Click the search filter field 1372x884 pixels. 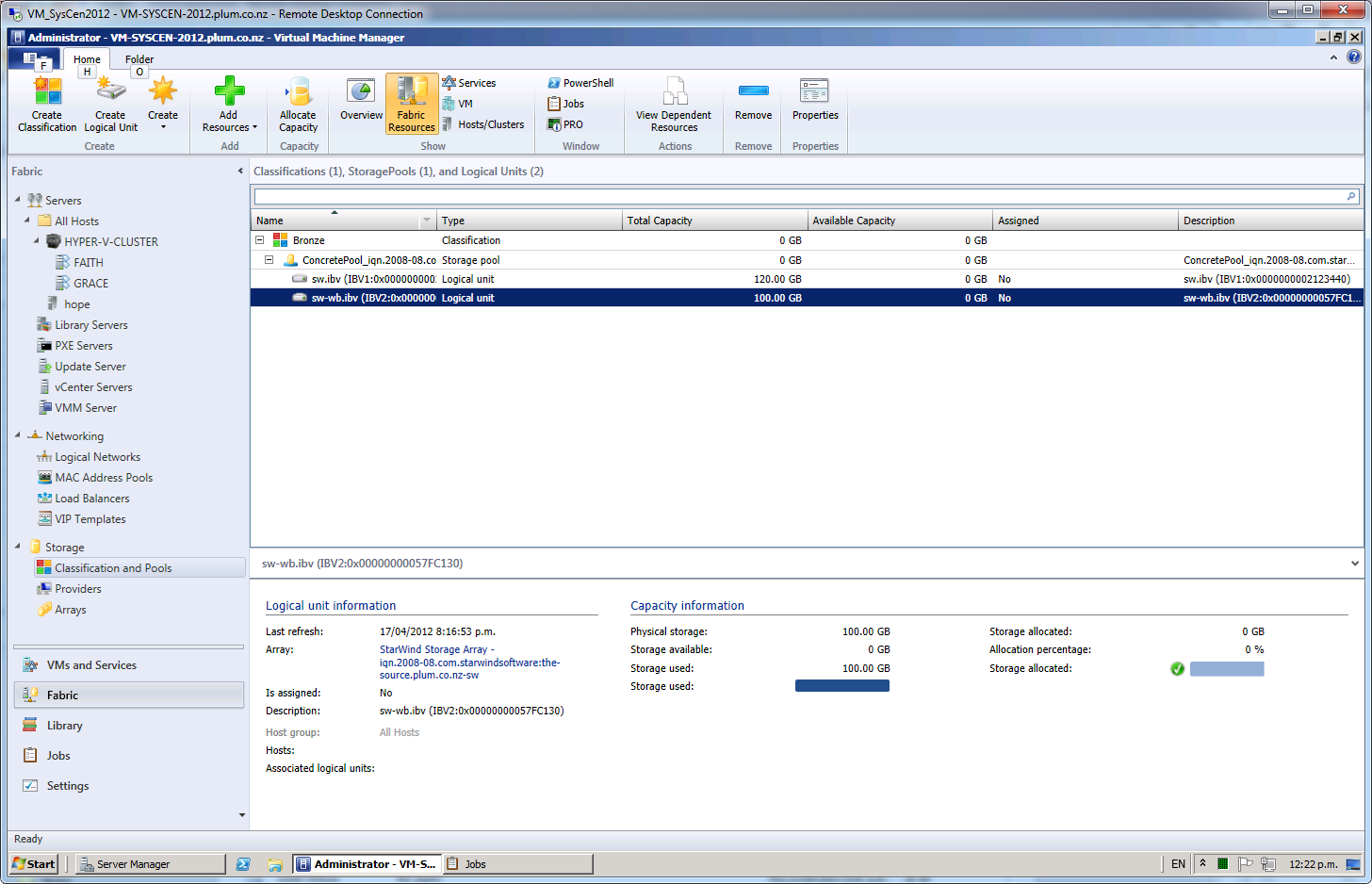(799, 196)
